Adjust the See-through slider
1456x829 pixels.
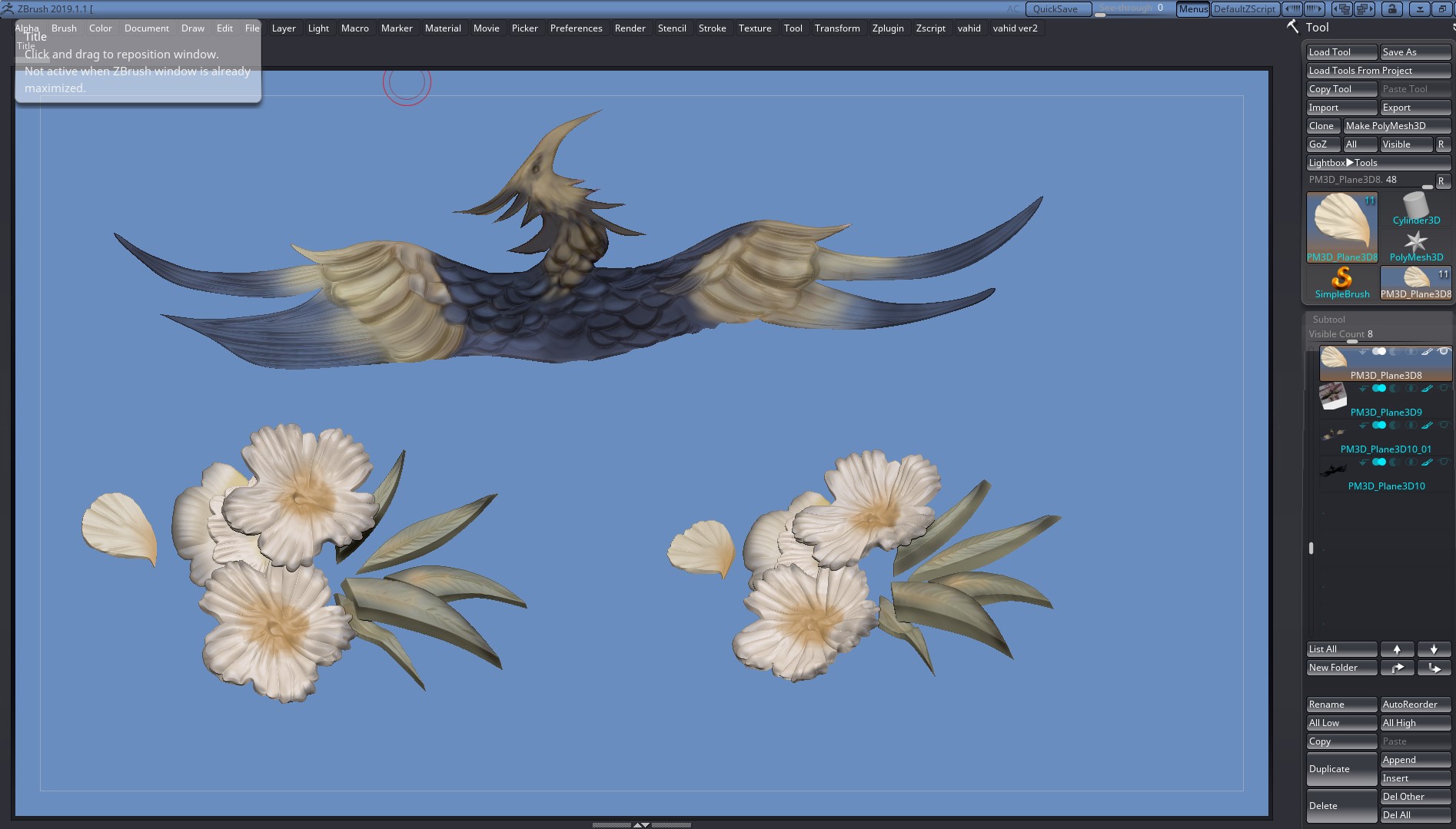coord(1133,8)
